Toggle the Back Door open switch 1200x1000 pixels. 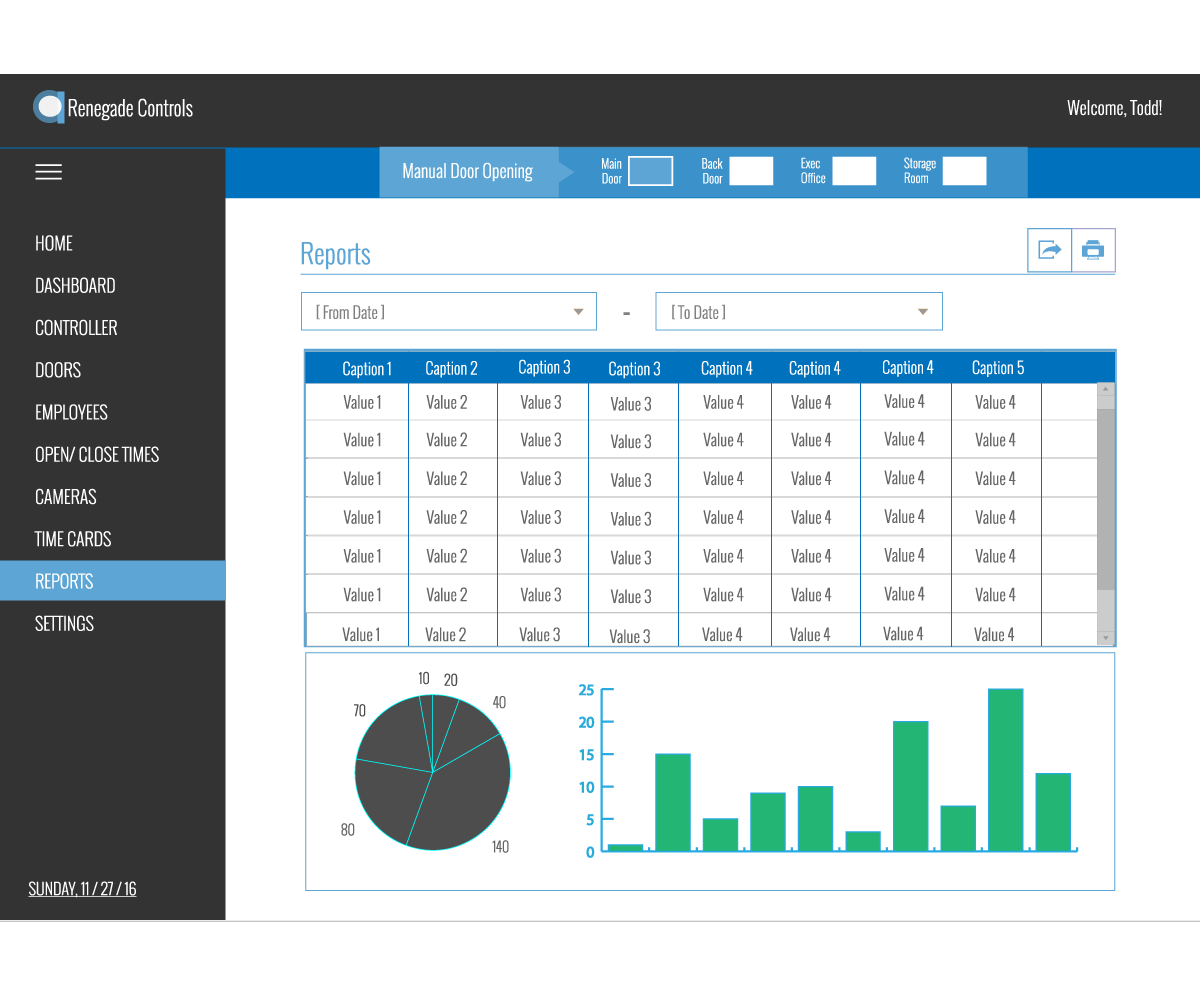(x=751, y=171)
